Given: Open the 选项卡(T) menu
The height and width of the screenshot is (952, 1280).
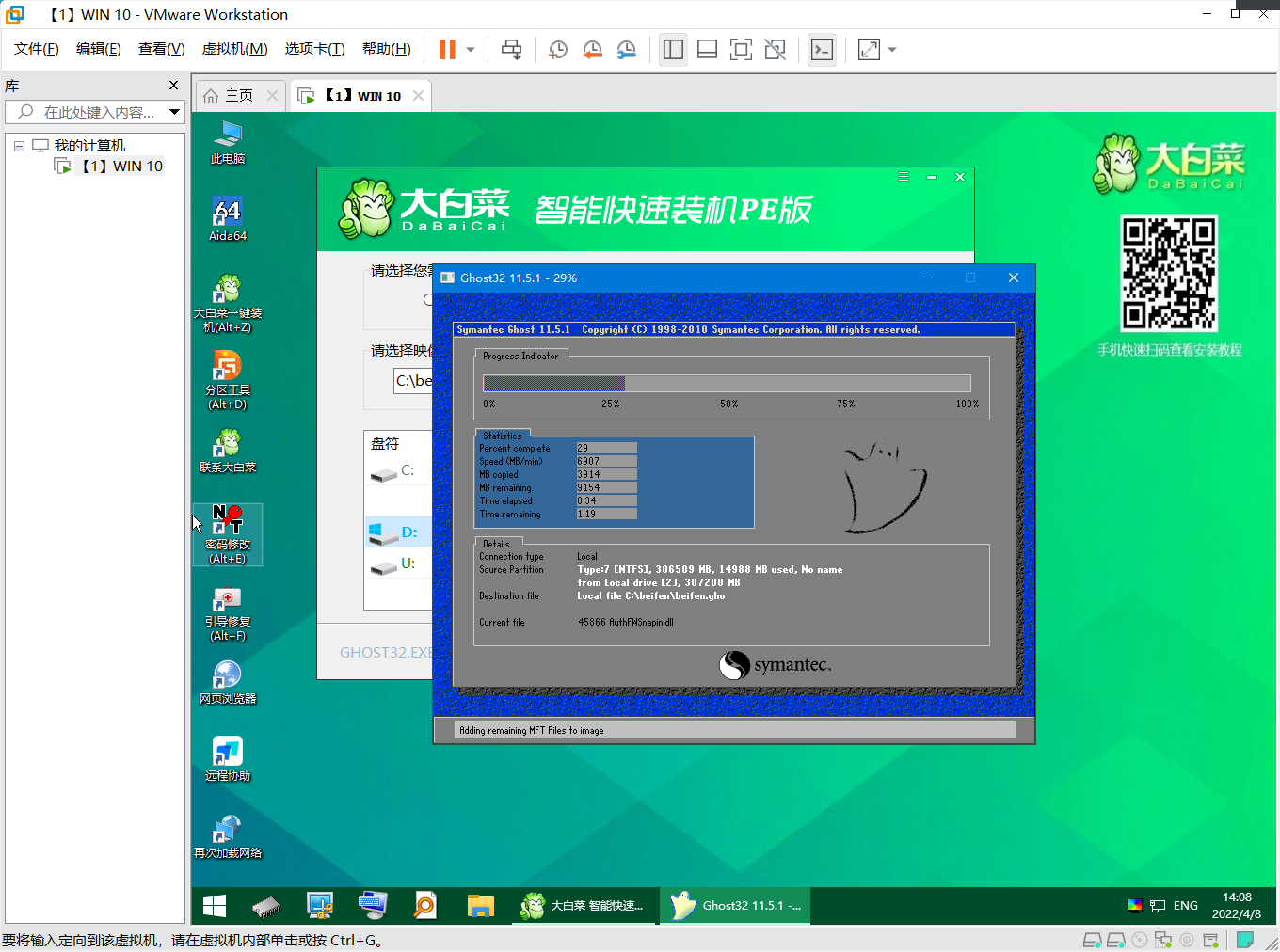Looking at the screenshot, I should [315, 49].
